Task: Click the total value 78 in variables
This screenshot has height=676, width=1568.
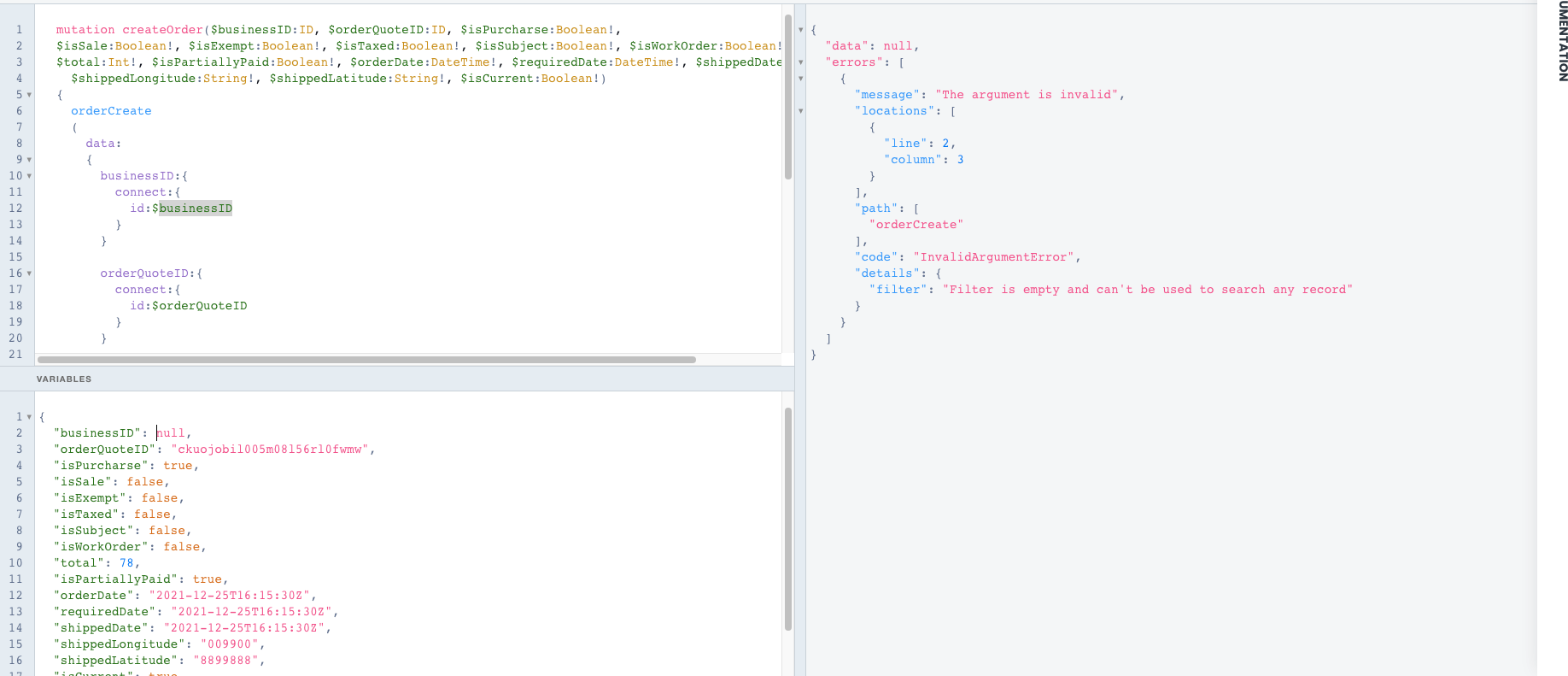Action: [126, 563]
